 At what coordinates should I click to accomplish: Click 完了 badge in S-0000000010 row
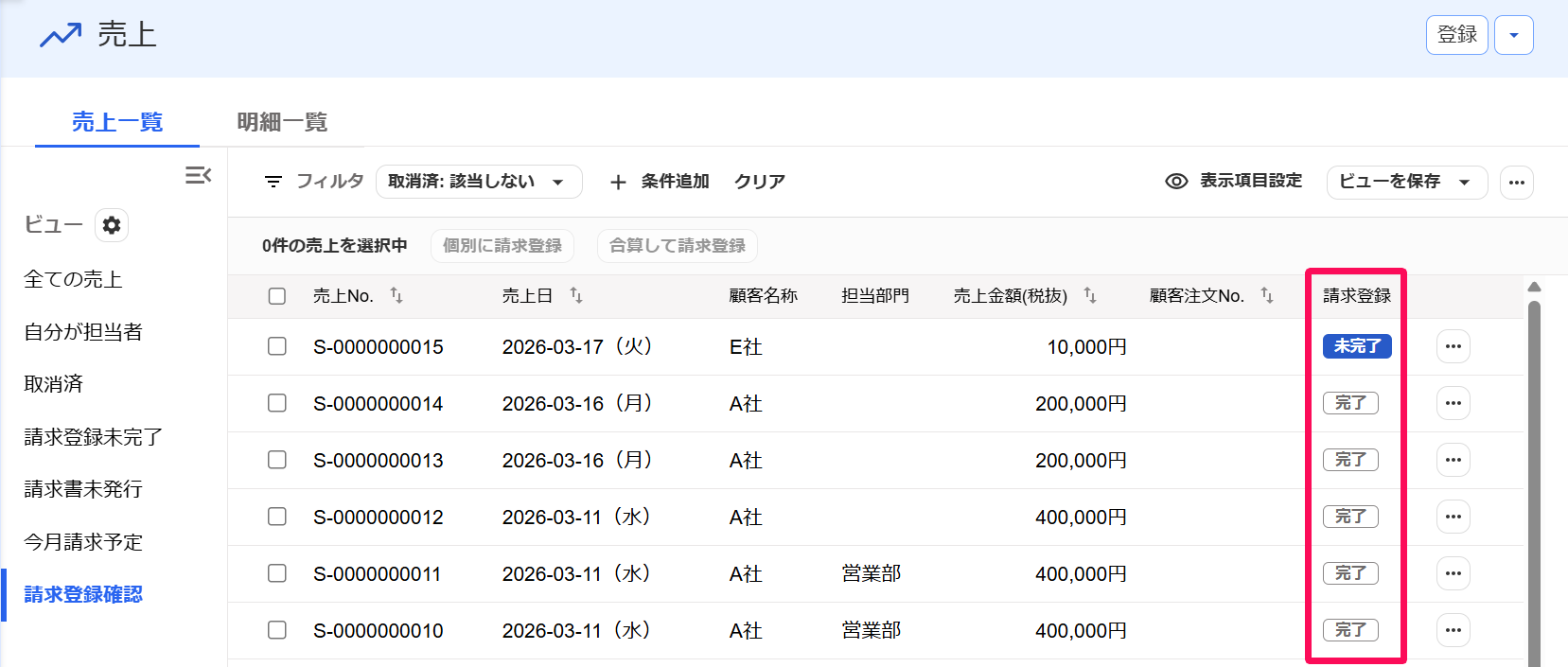coord(1350,630)
